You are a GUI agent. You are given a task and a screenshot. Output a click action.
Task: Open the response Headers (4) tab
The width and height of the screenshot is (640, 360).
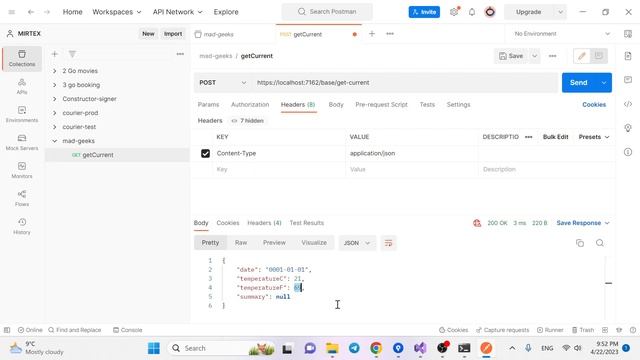point(264,223)
